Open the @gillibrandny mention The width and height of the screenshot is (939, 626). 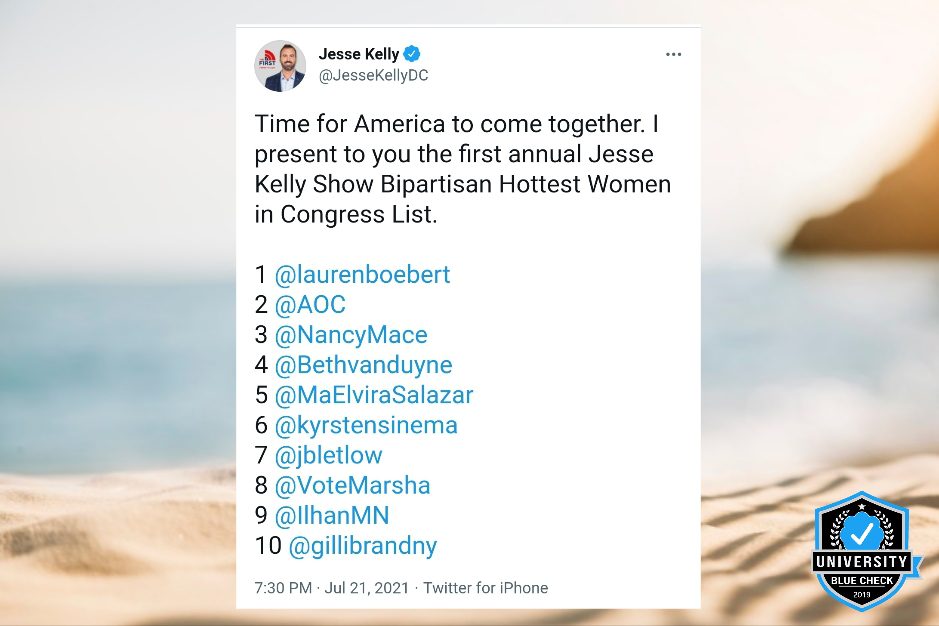[x=363, y=546]
